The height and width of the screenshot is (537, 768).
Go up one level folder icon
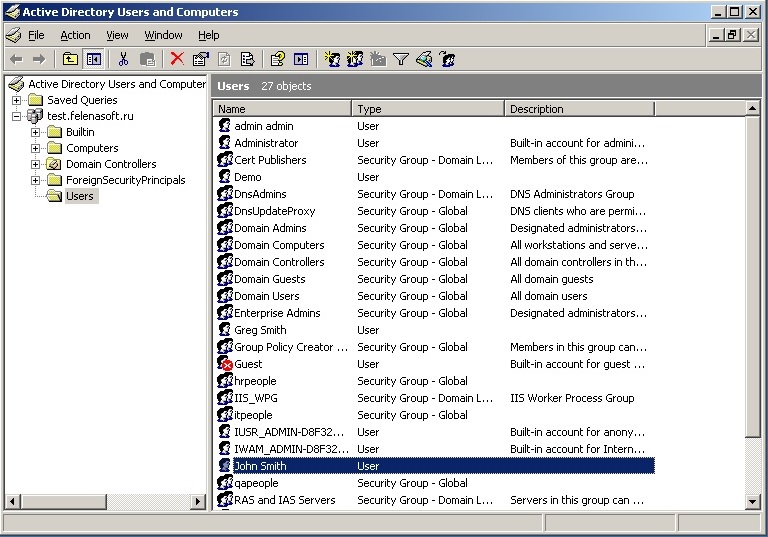pyautogui.click(x=71, y=60)
